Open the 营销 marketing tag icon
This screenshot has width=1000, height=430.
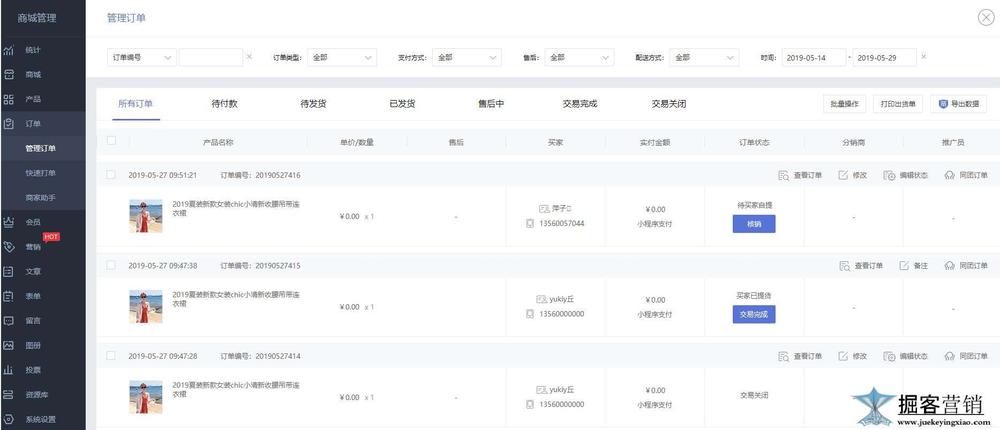[x=8, y=247]
